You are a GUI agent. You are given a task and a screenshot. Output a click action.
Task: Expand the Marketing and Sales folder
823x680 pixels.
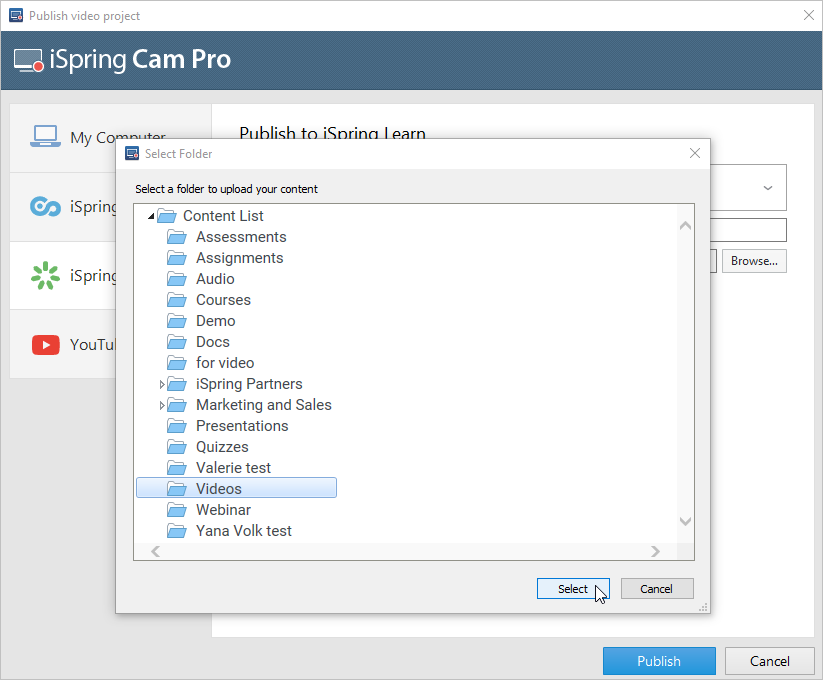(162, 405)
